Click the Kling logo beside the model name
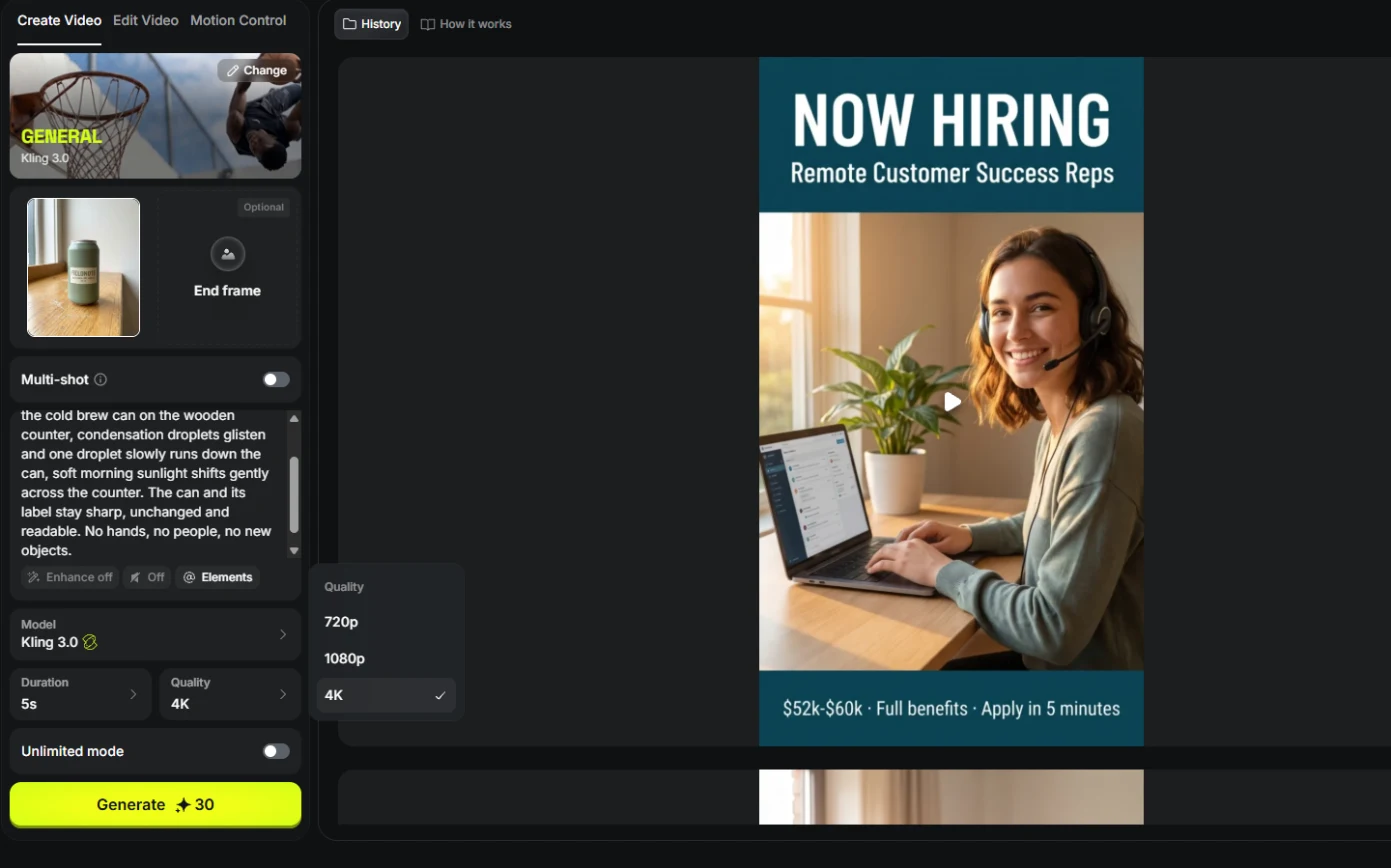The image size is (1391, 868). tap(90, 642)
